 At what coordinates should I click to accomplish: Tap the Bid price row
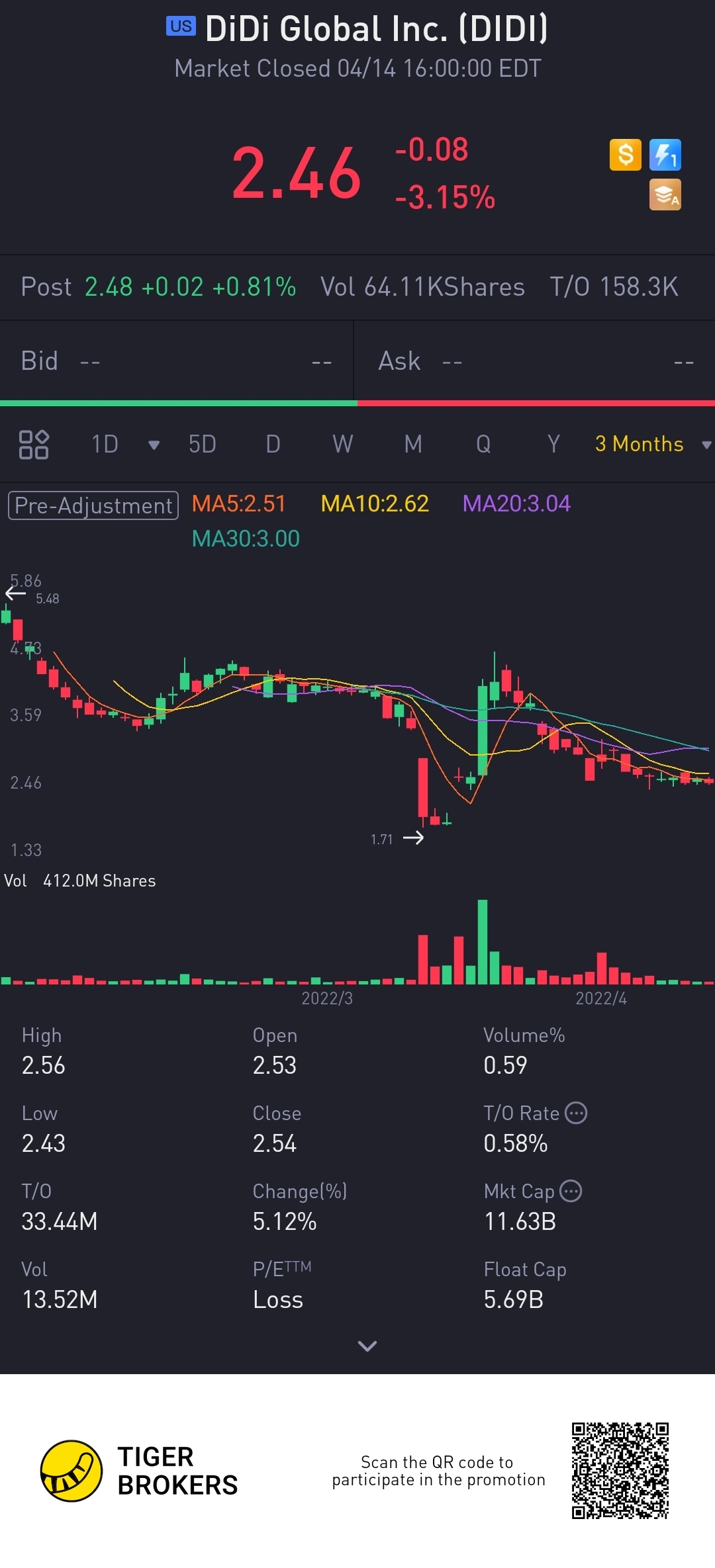(x=177, y=361)
